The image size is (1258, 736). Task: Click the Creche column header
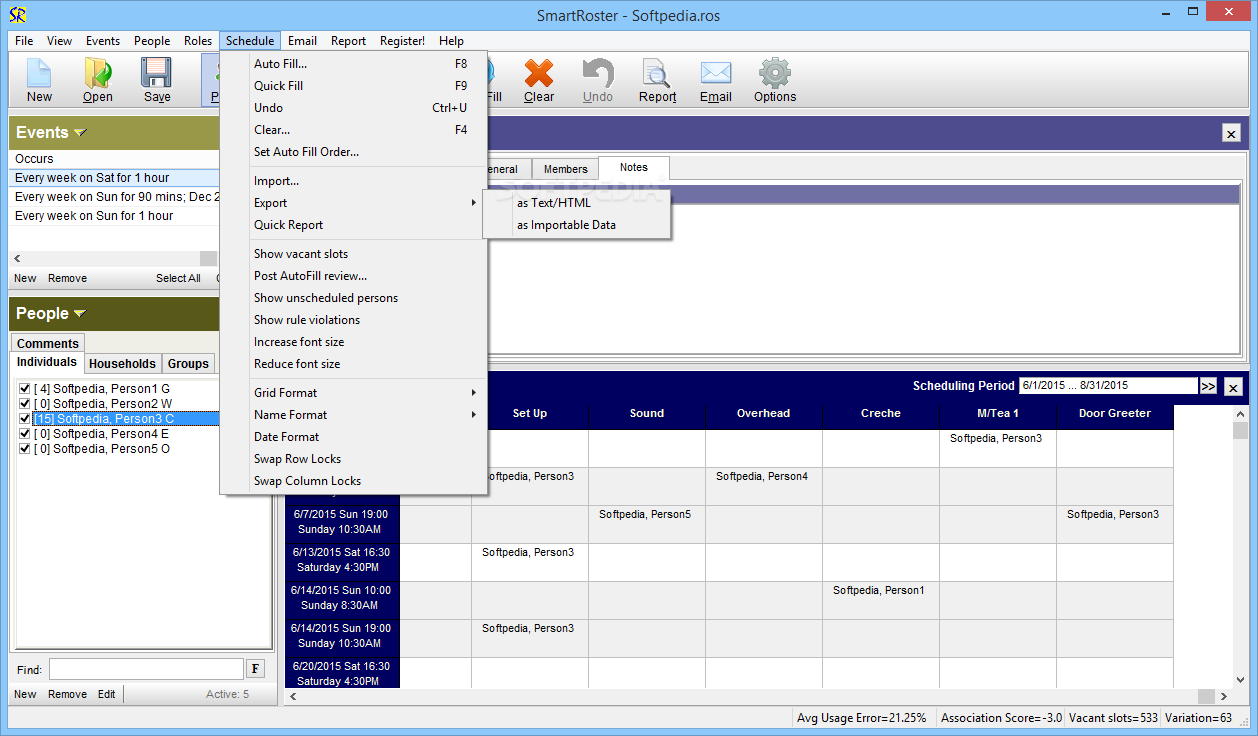coord(880,413)
